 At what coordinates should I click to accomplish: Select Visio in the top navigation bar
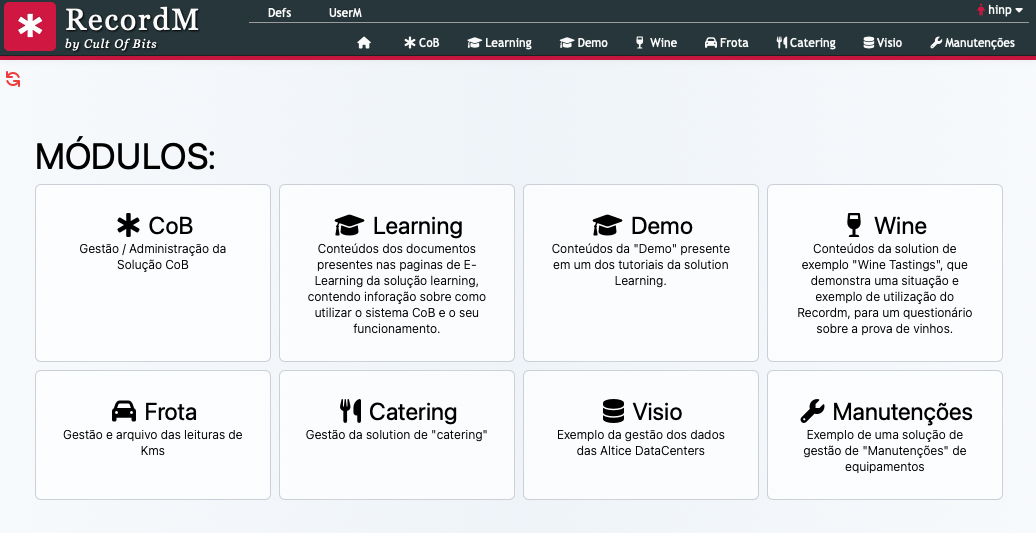[x=882, y=43]
